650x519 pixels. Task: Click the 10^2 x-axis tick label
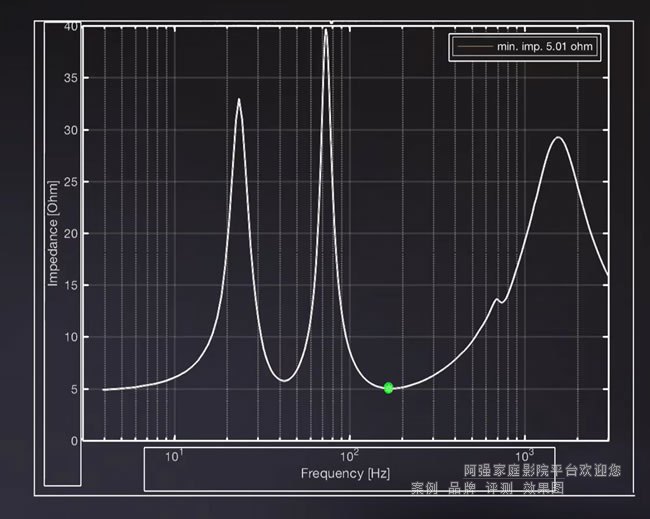[348, 457]
